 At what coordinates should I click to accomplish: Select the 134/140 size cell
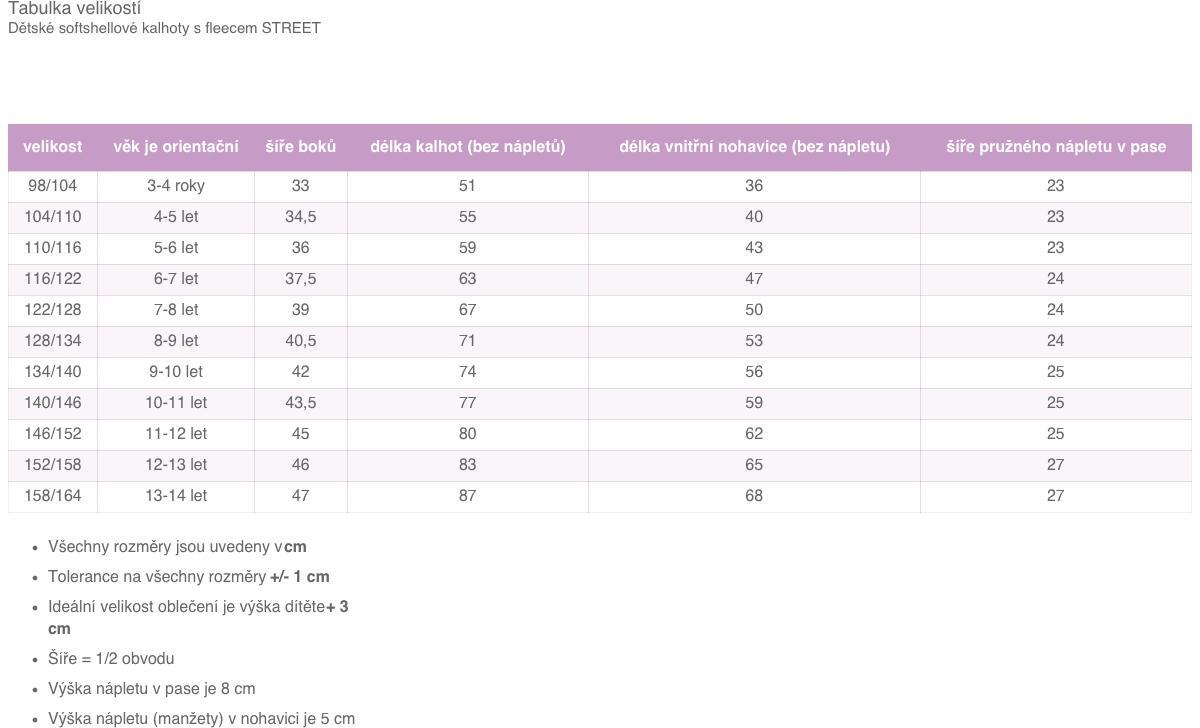tap(53, 372)
